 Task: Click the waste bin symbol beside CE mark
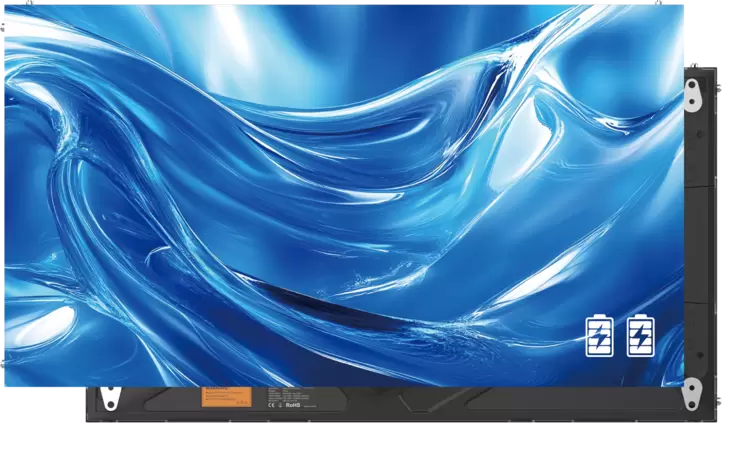pos(281,406)
